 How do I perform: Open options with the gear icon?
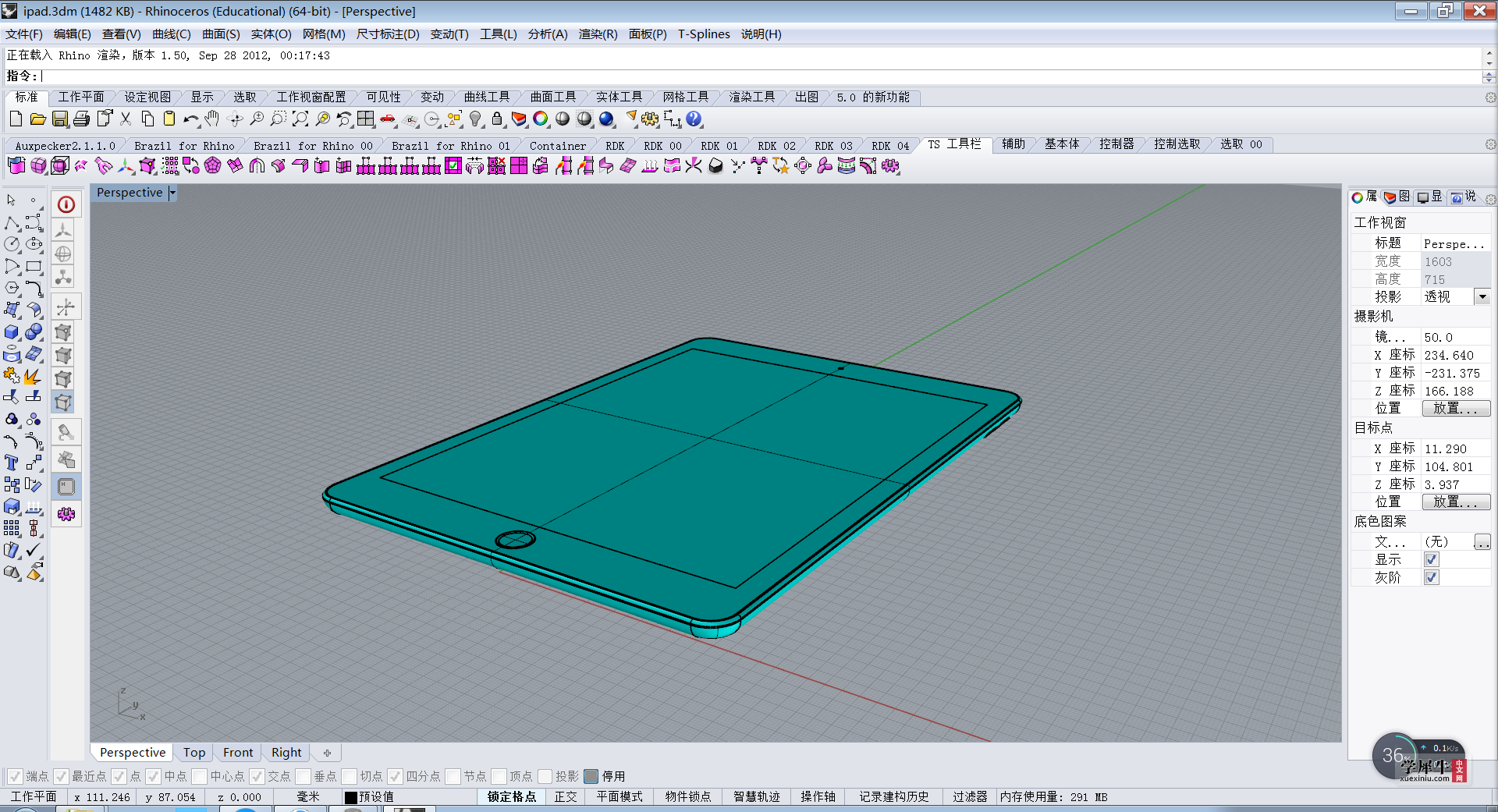click(x=650, y=119)
